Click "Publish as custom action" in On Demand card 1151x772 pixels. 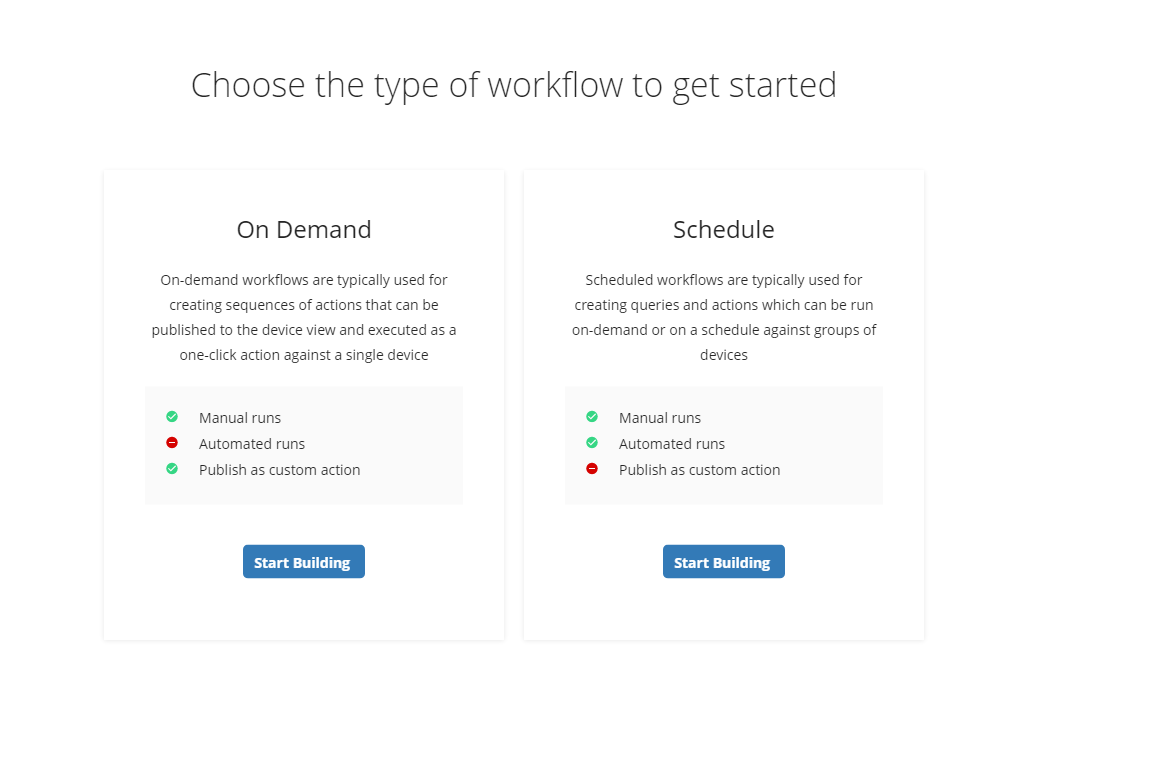(x=279, y=470)
